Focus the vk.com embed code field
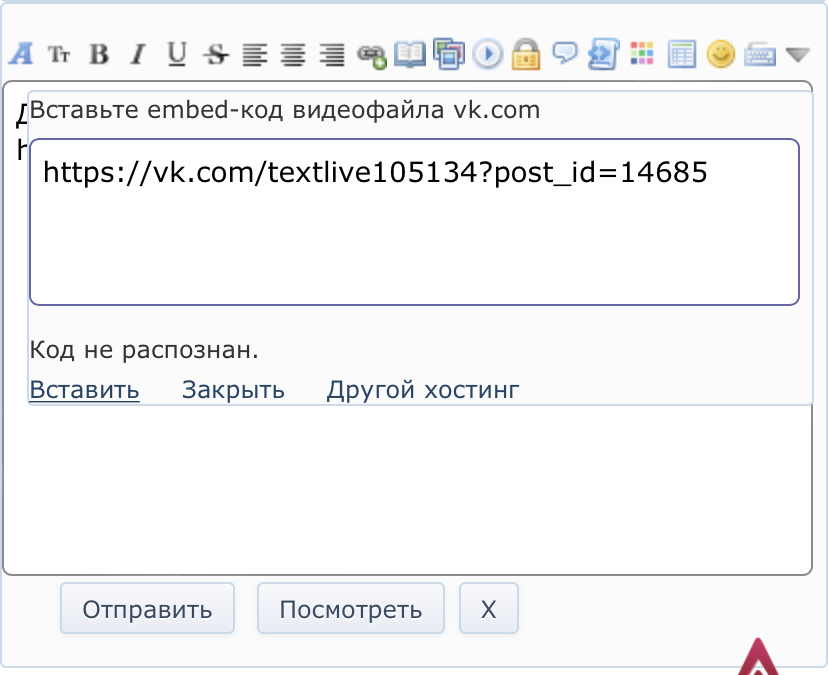 [x=415, y=222]
